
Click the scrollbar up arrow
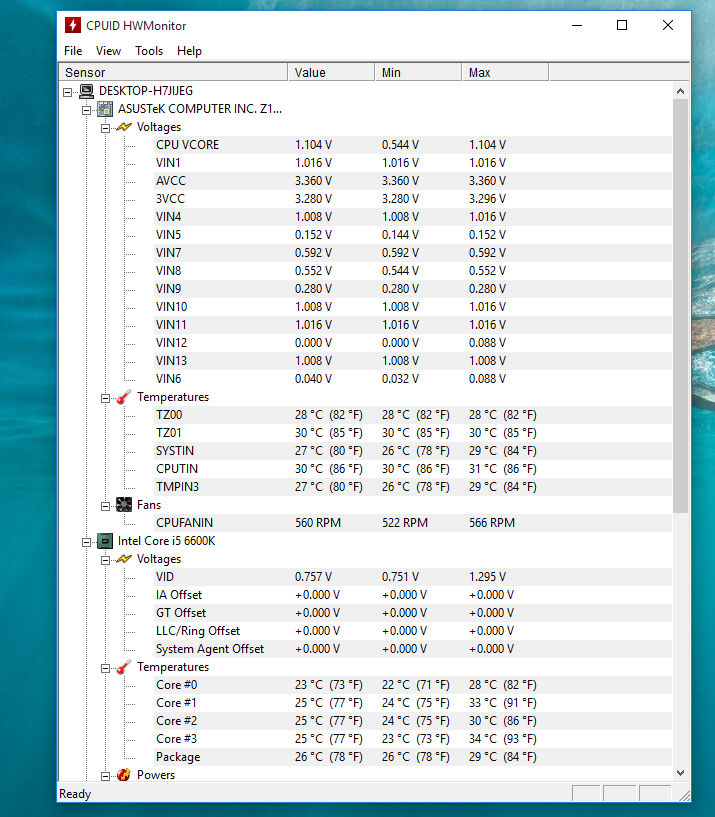pos(680,91)
